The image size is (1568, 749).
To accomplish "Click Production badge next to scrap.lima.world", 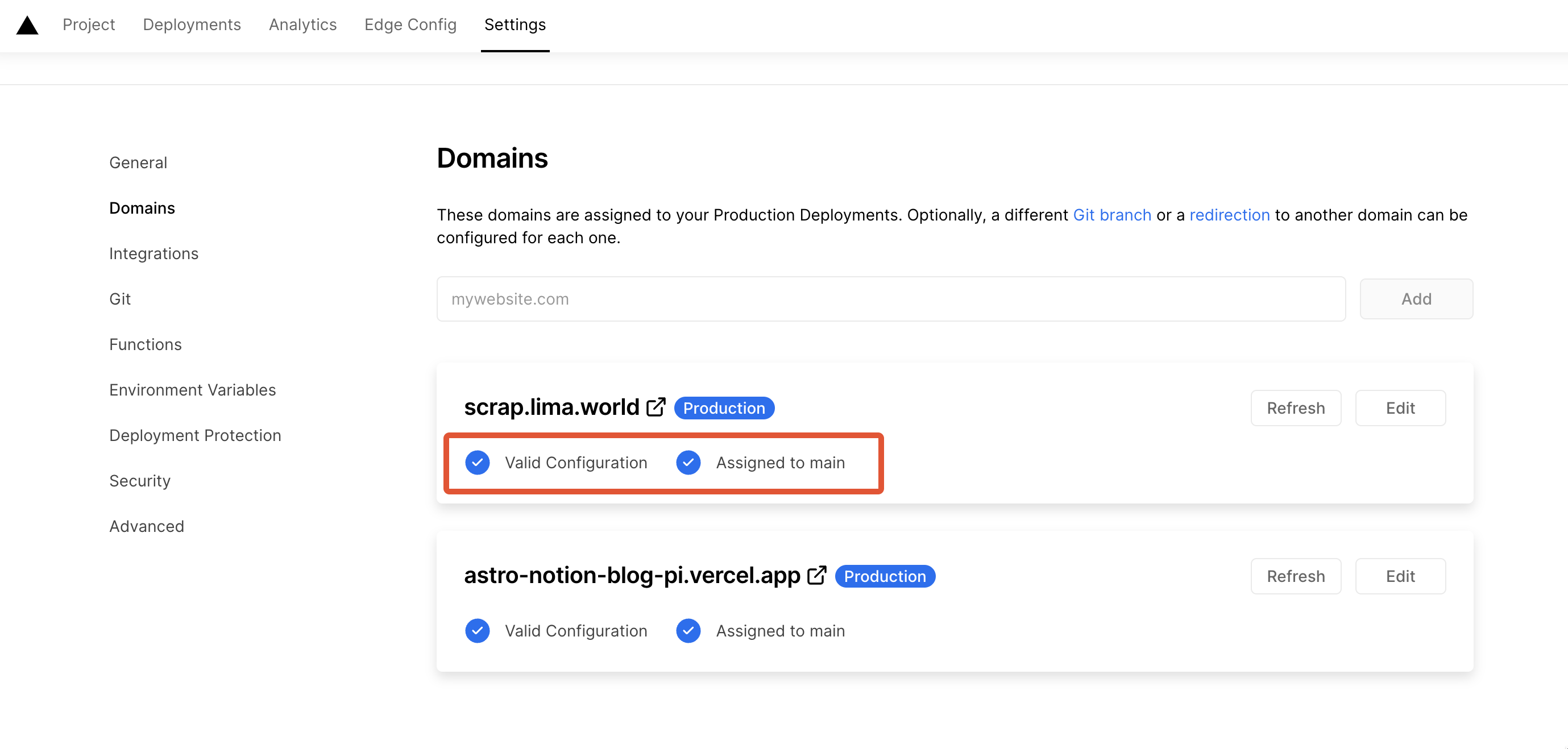I will coord(724,407).
